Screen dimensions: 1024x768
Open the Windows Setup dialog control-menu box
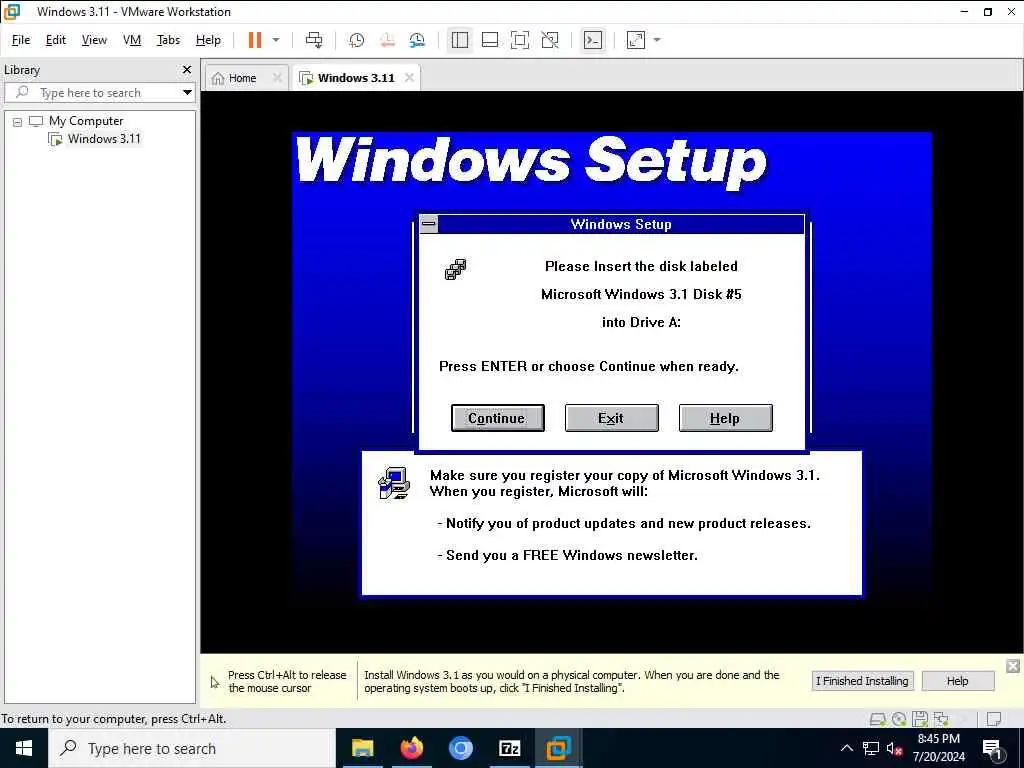click(x=428, y=224)
